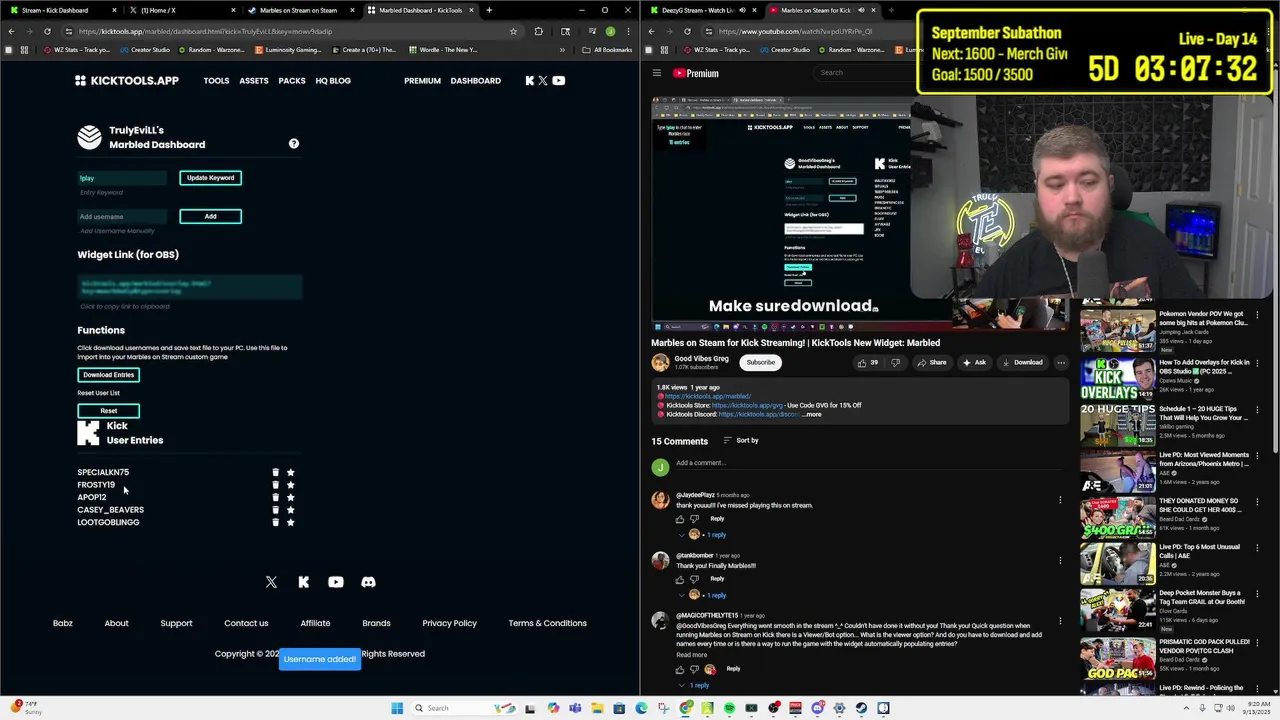The width and height of the screenshot is (1280, 720).
Task: Click the YouTube Premium logo
Action: point(696,73)
